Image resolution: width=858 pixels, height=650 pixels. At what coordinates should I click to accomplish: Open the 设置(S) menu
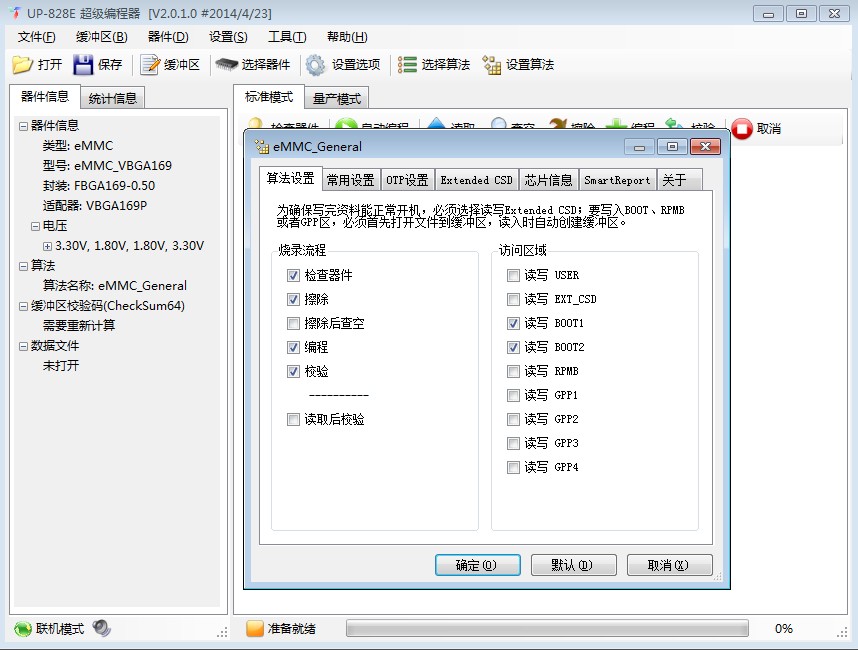click(228, 37)
